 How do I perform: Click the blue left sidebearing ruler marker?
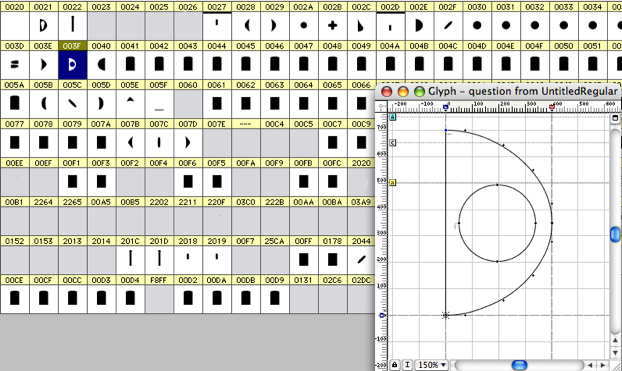(445, 107)
